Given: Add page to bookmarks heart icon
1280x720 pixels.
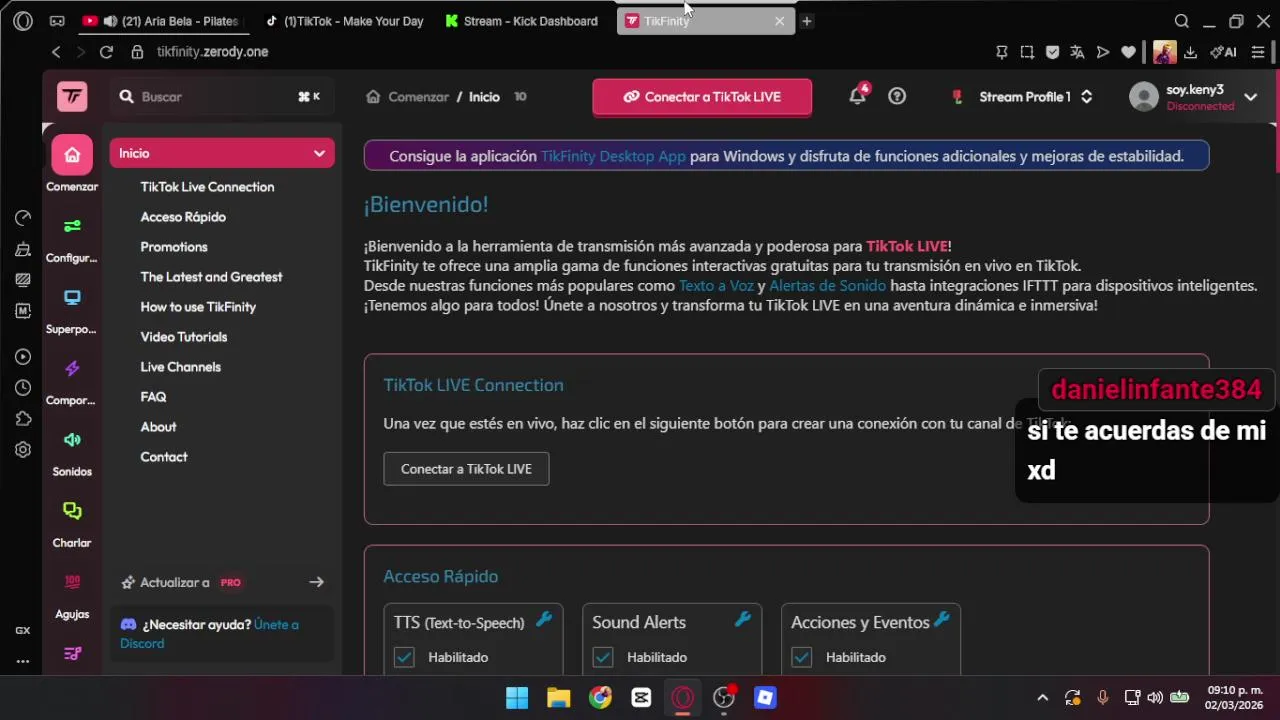Looking at the screenshot, I should [1129, 52].
